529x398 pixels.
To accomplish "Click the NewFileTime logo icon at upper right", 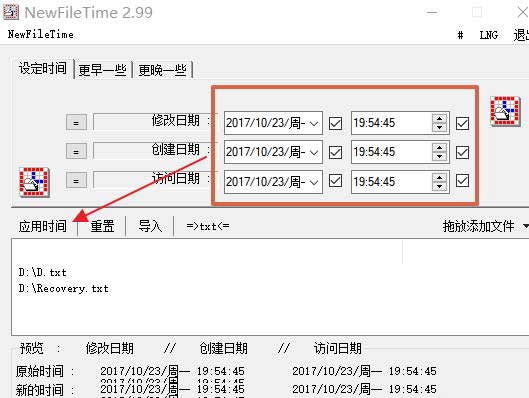I will point(505,111).
